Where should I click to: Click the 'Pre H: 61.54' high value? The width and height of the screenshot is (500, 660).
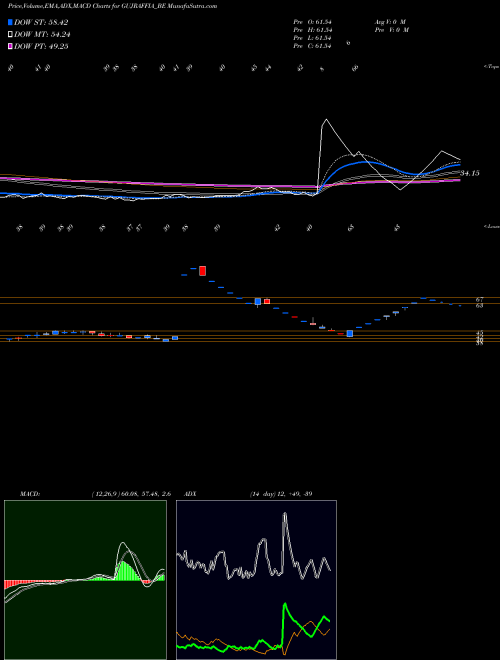click(x=313, y=30)
